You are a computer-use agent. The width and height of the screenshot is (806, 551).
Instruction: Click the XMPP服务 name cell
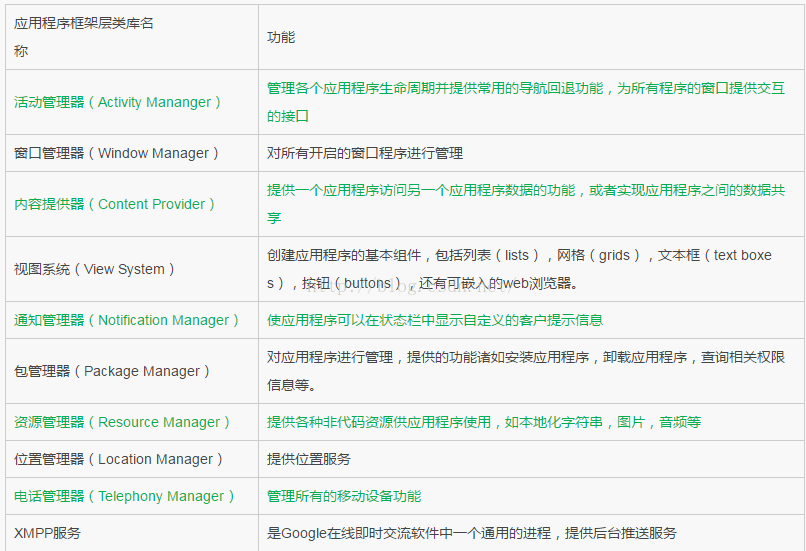pyautogui.click(x=48, y=533)
